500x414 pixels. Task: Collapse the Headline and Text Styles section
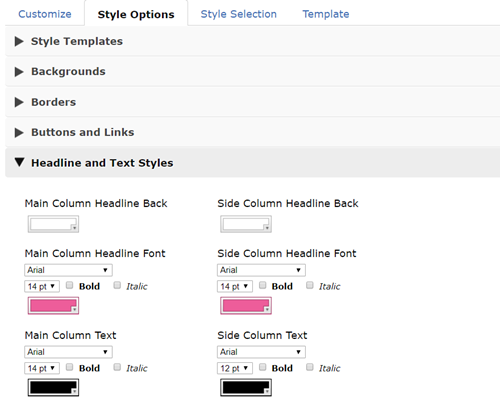pyautogui.click(x=252, y=163)
